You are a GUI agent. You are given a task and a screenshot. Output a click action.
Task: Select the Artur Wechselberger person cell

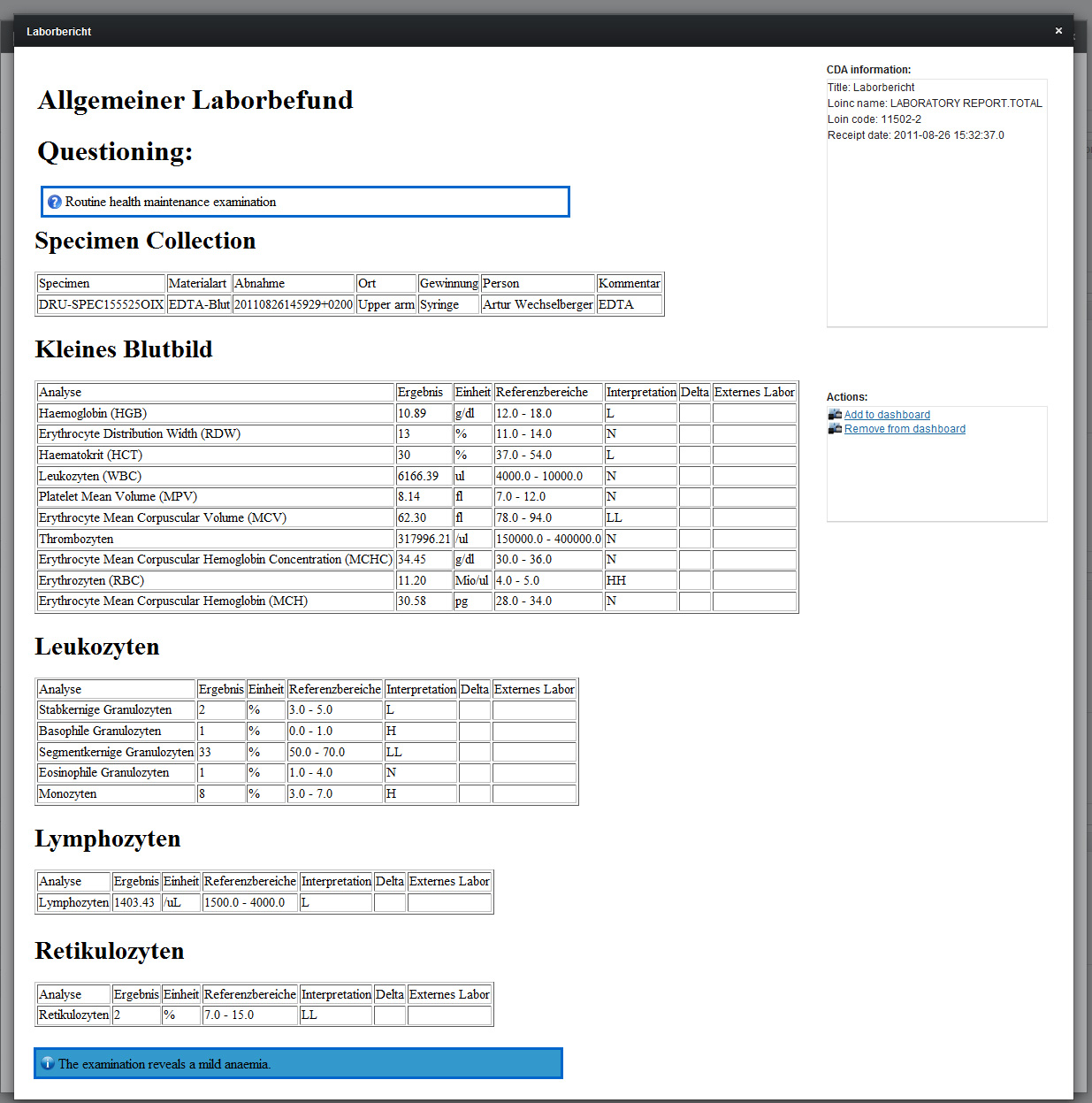(538, 304)
